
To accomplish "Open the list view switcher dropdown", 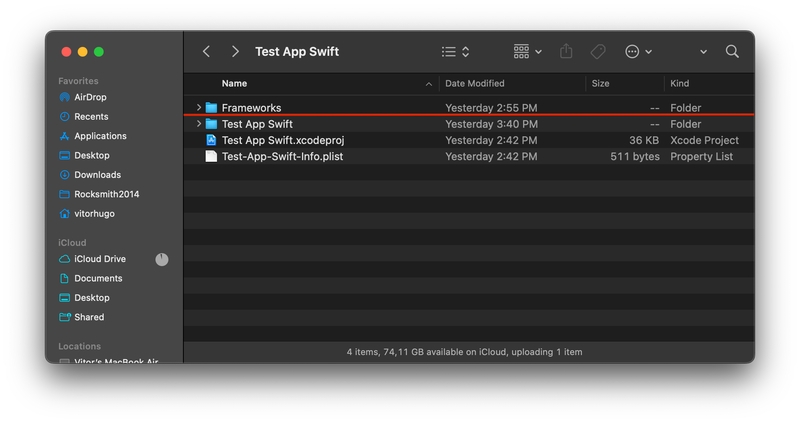I will pos(455,52).
